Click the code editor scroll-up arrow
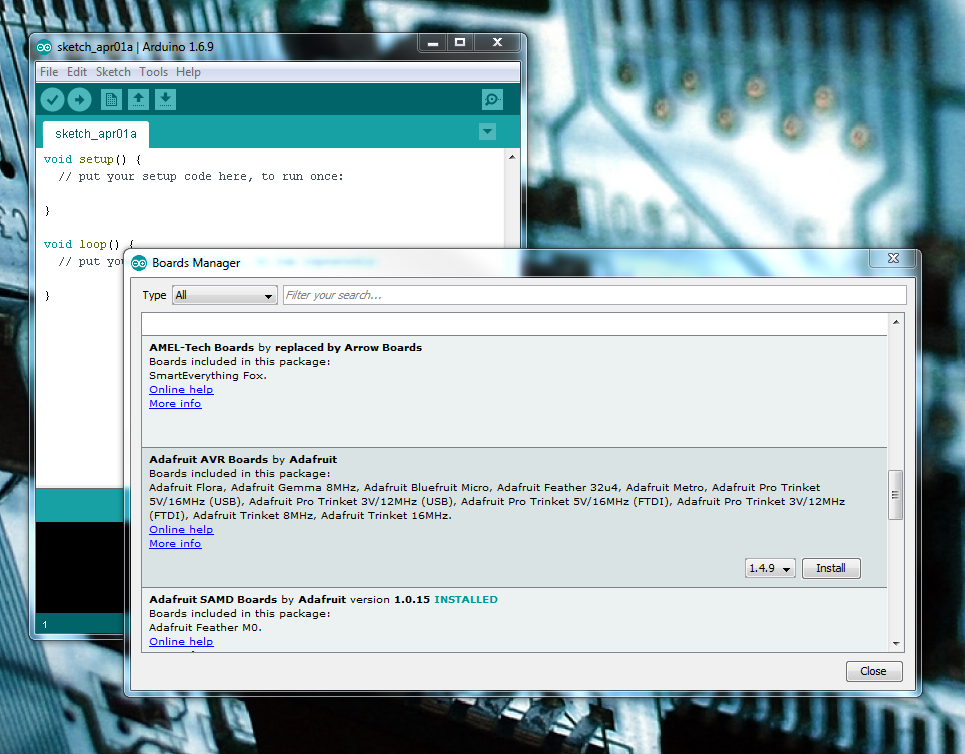965x754 pixels. point(512,158)
